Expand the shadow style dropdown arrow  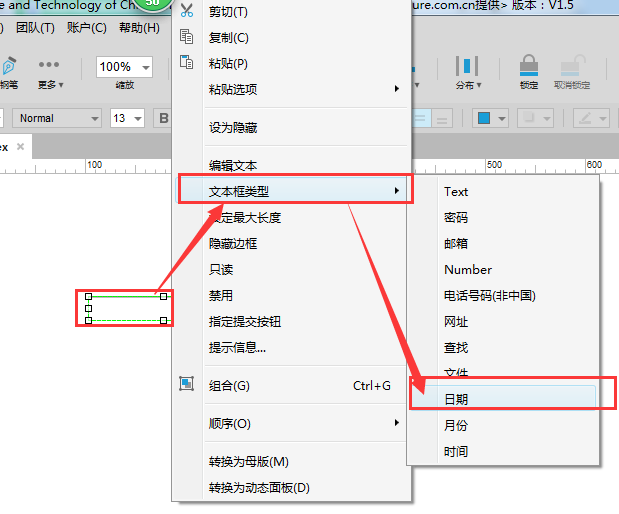[x=547, y=118]
